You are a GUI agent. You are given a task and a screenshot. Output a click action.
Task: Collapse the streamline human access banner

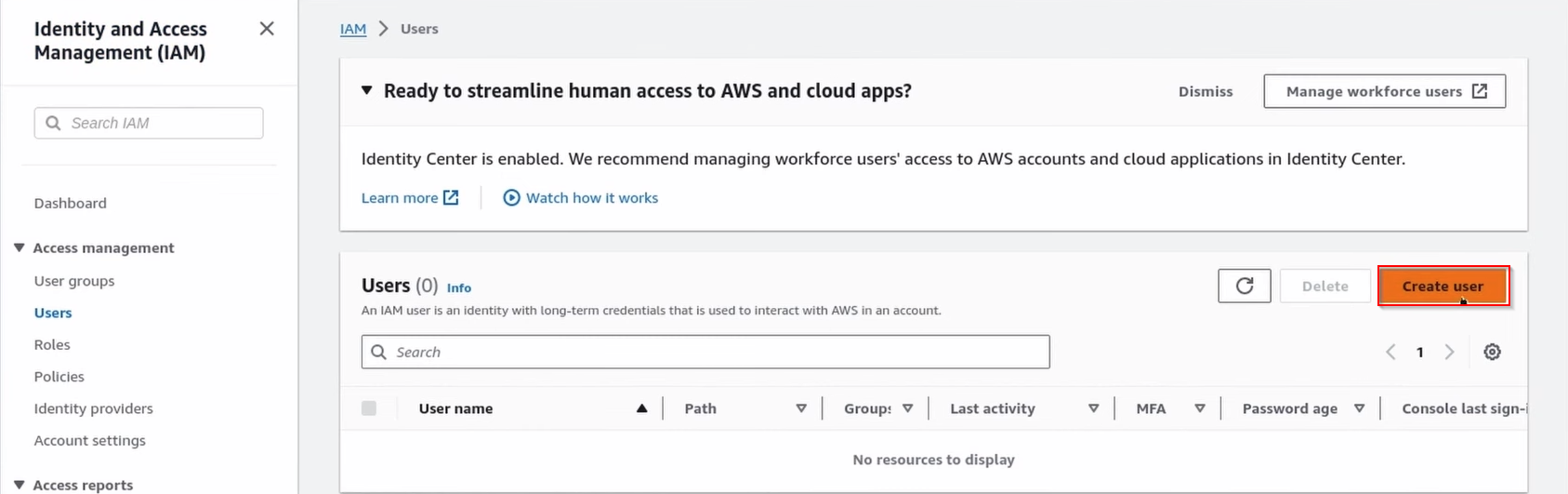[366, 91]
